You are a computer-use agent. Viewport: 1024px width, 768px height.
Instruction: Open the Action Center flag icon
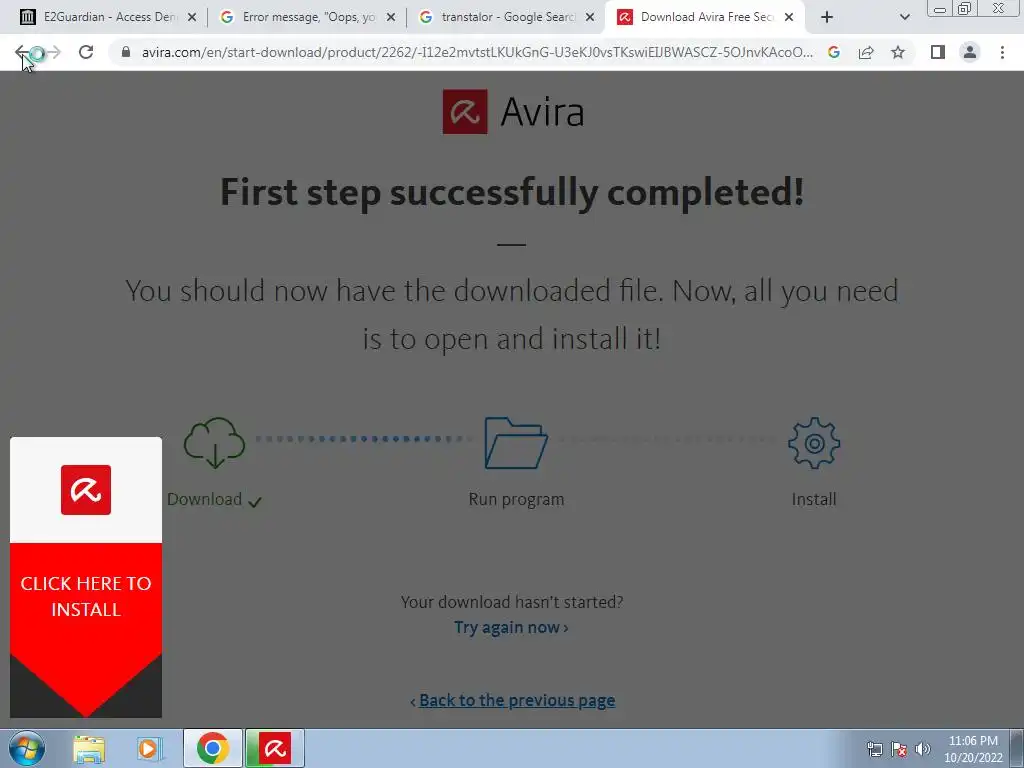[899, 749]
